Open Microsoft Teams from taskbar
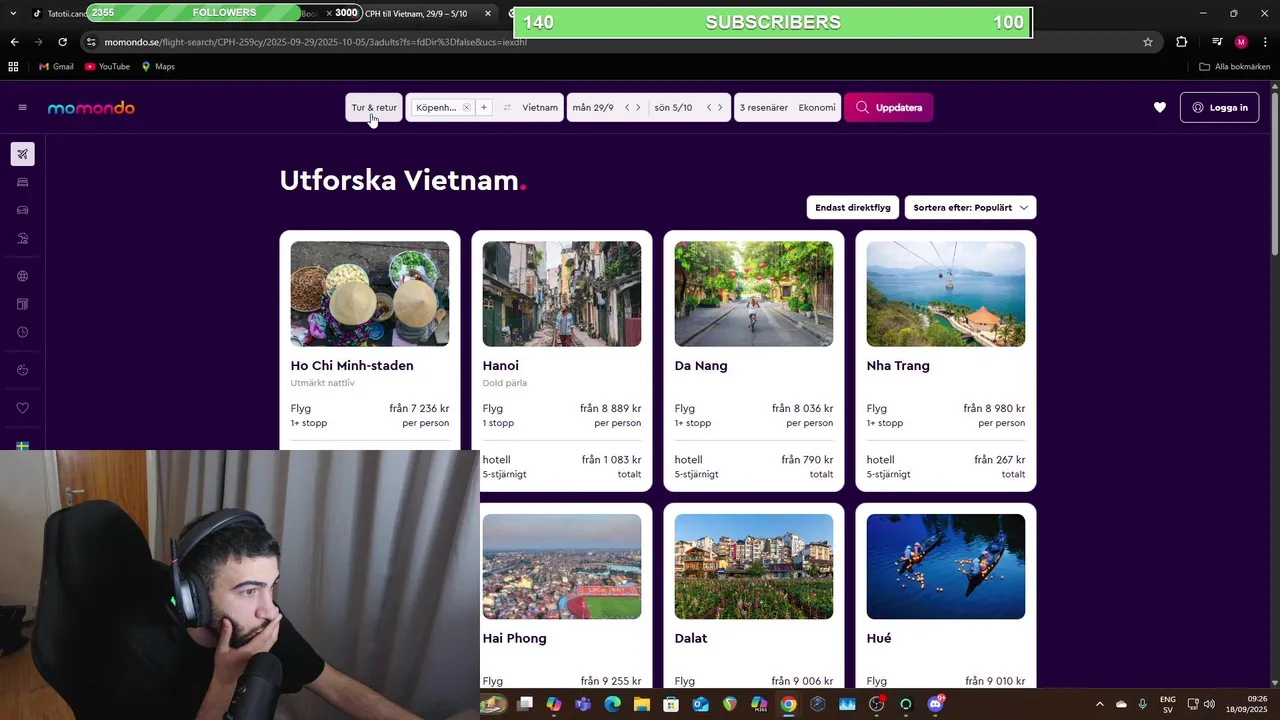 click(583, 704)
